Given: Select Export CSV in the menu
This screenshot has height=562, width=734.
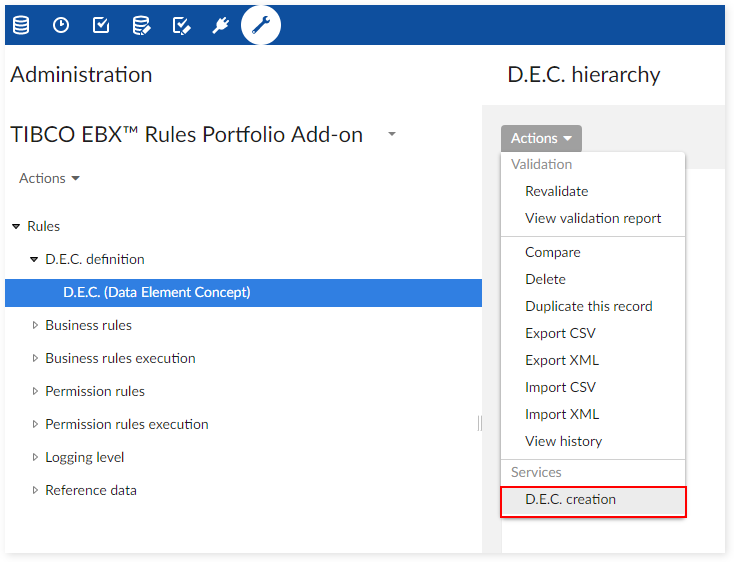Looking at the screenshot, I should (561, 333).
